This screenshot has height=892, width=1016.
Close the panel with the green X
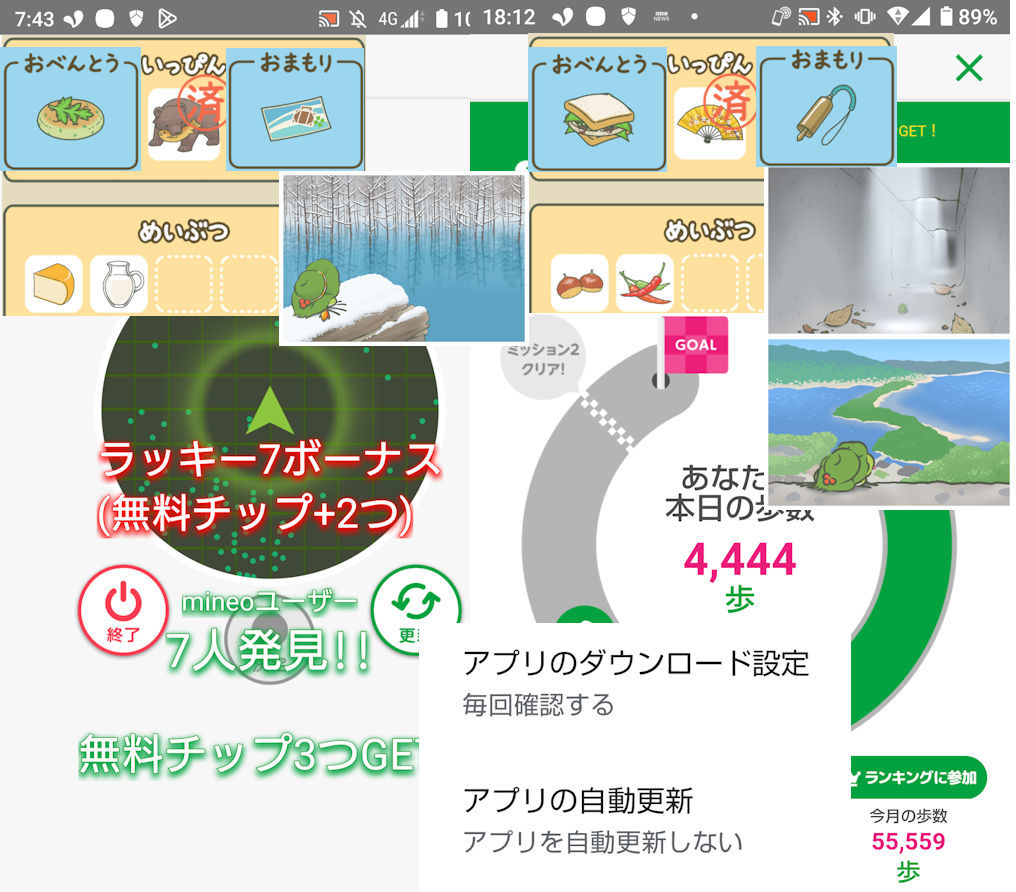click(x=969, y=68)
